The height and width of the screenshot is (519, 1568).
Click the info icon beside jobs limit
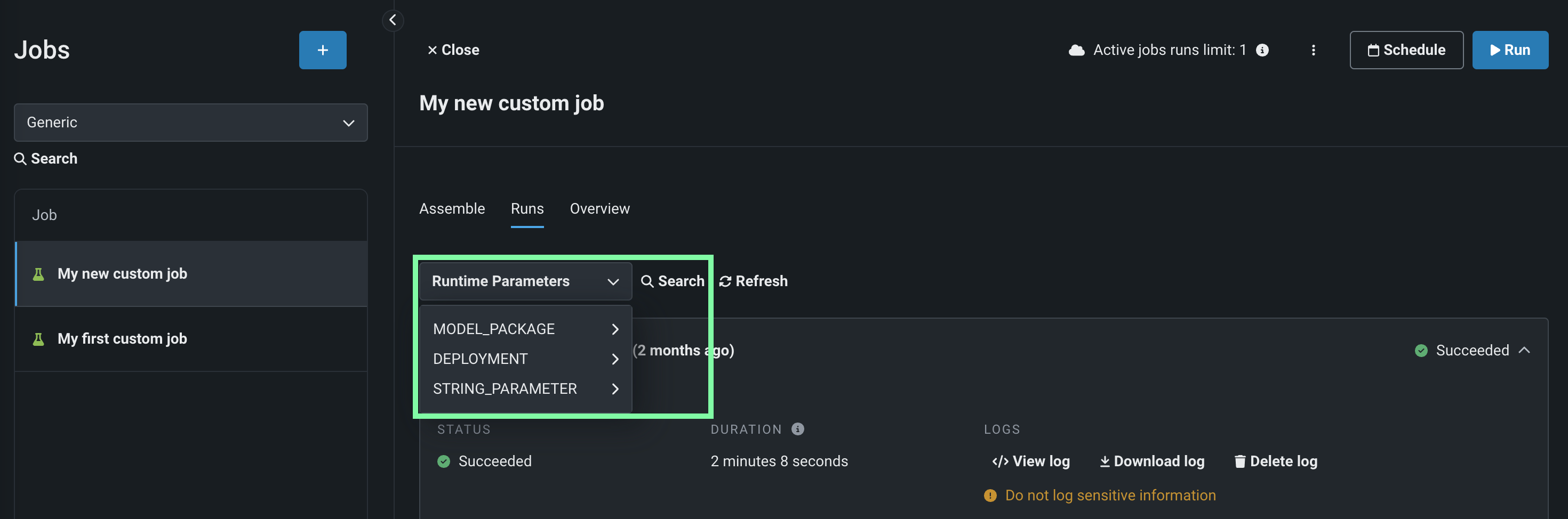[x=1262, y=50]
